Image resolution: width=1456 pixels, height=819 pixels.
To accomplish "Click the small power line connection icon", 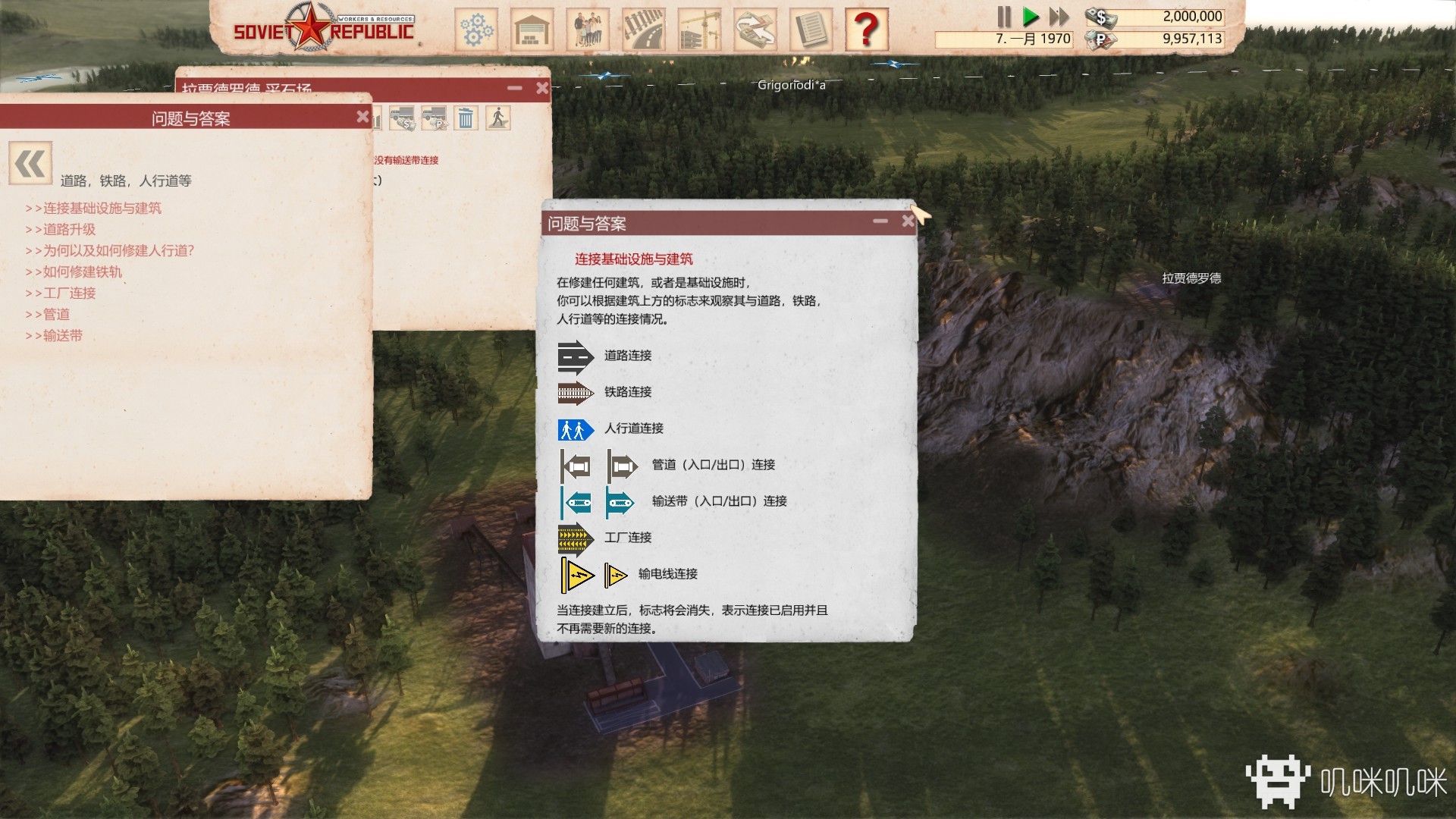I will (616, 576).
